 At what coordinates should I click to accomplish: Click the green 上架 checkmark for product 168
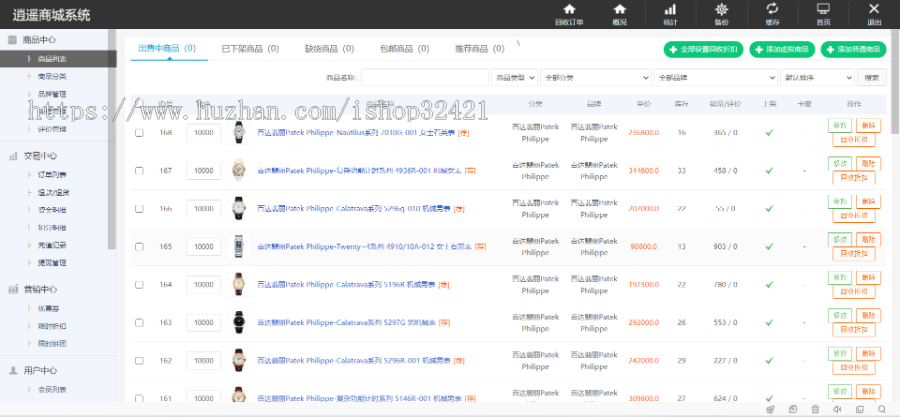tap(769, 132)
